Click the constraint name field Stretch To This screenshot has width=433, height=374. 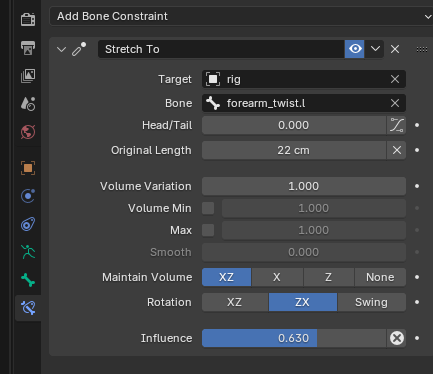[221, 49]
